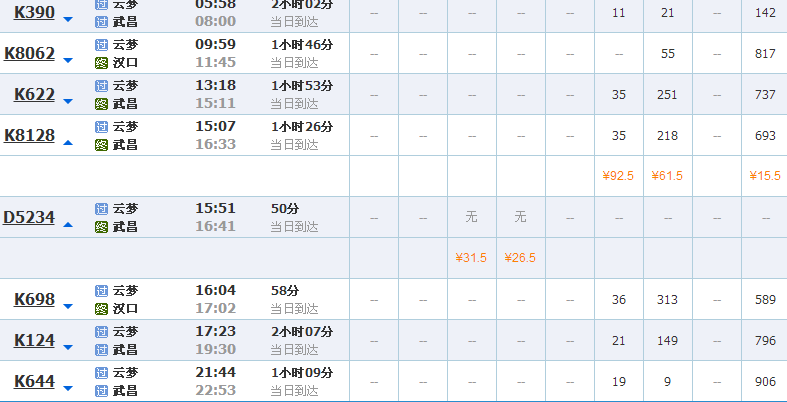Screen dimensions: 787x402
Task: Click the 过 icon beside 武昌 in the K124 row
Action: point(101,350)
